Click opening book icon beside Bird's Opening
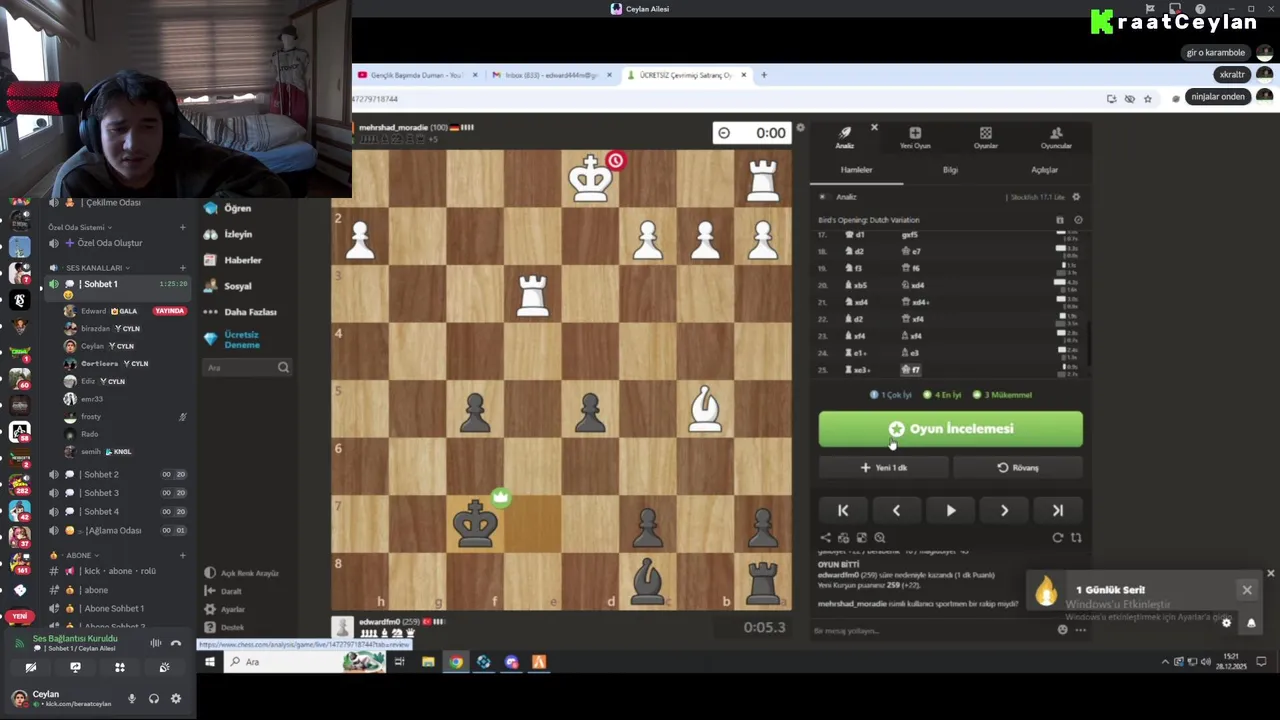This screenshot has width=1280, height=720. [x=1060, y=220]
